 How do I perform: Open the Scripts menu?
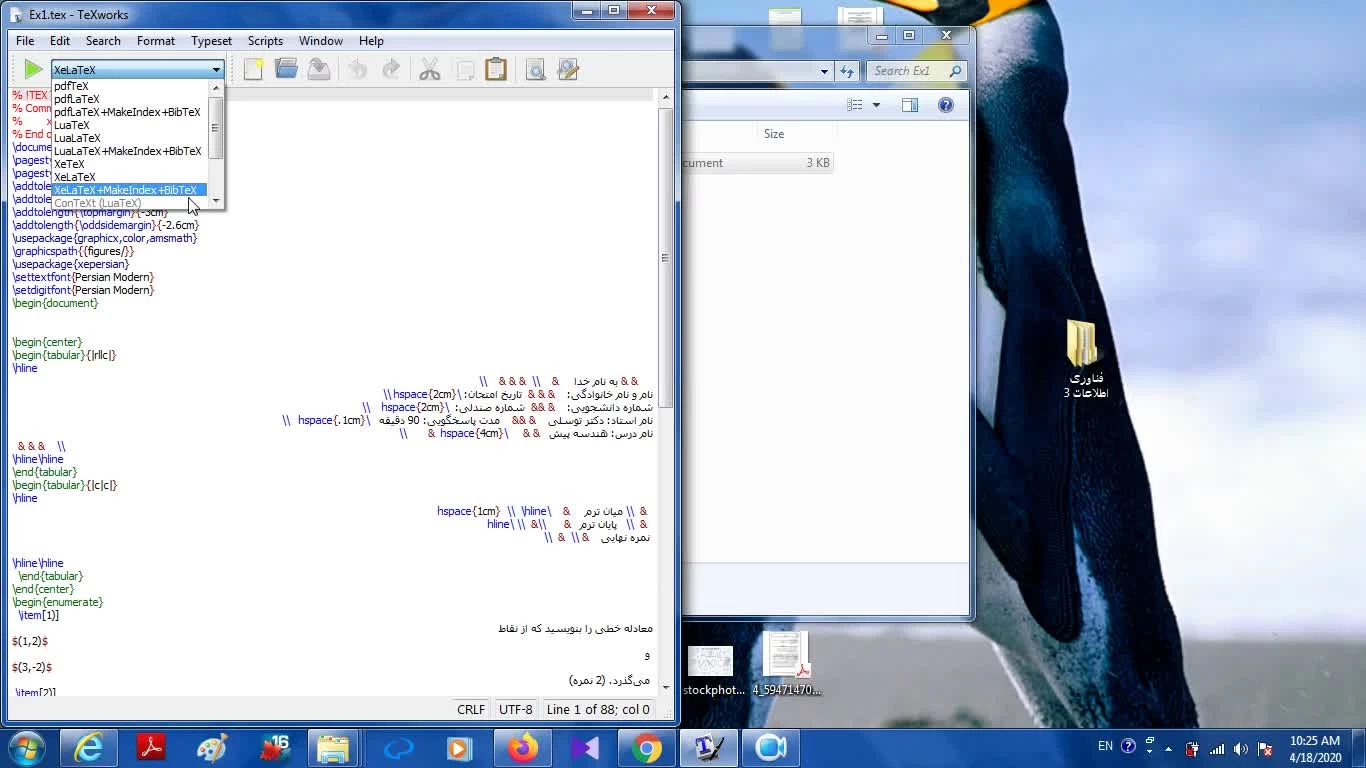tap(265, 41)
